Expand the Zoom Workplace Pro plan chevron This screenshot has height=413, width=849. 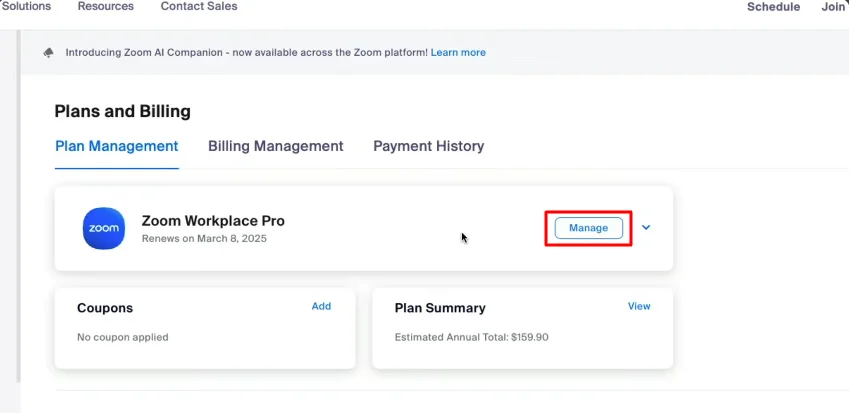646,227
